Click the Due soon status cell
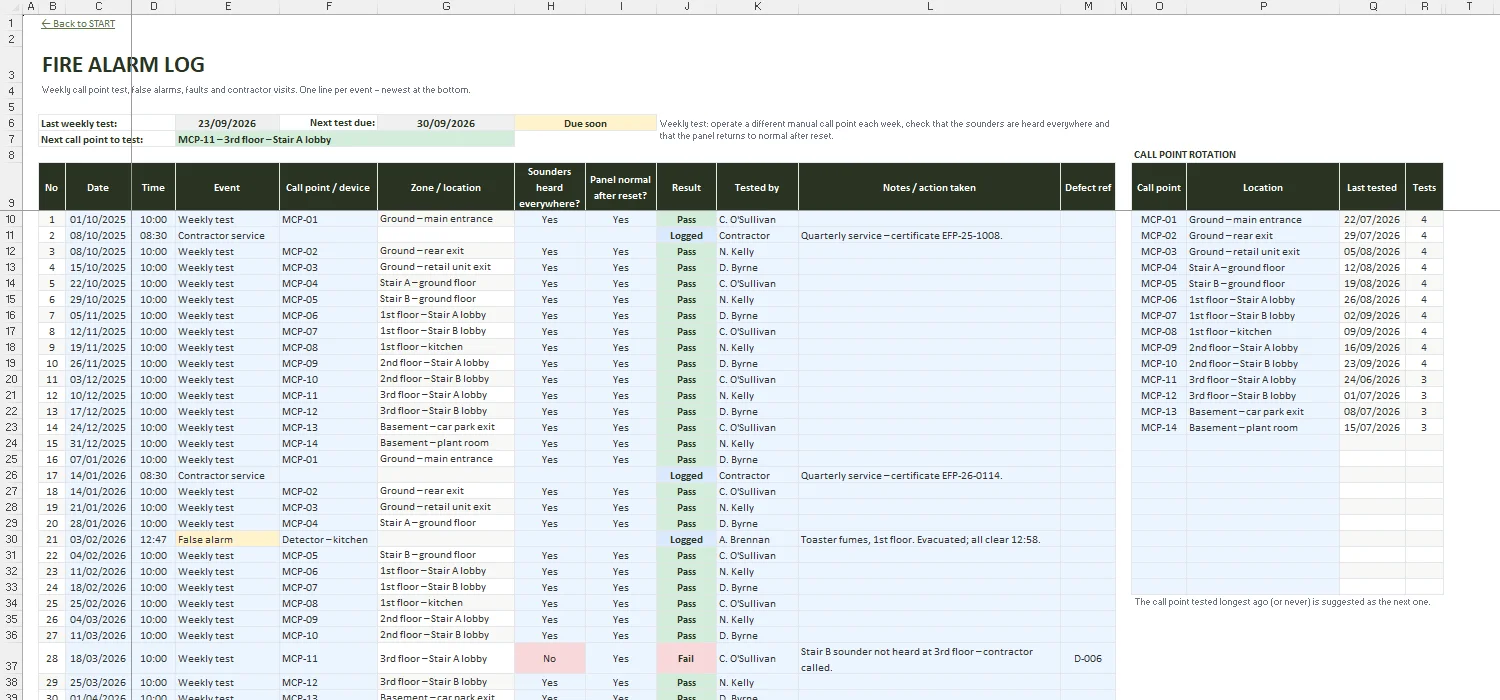 (585, 123)
